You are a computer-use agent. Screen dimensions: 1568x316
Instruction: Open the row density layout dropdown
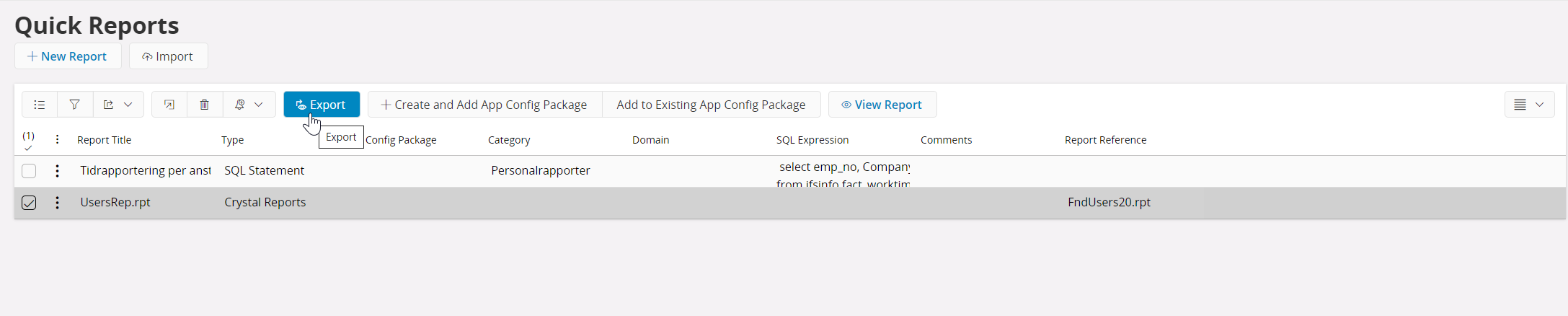1529,105
